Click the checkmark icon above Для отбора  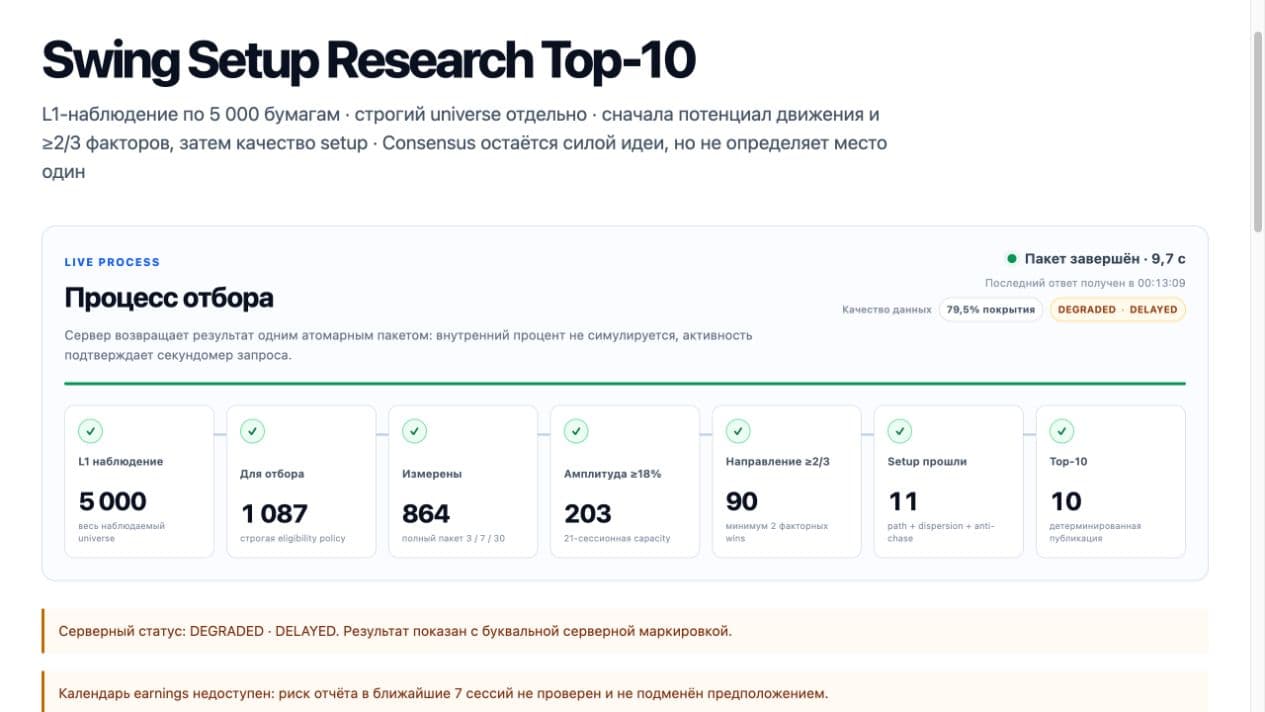[252, 431]
